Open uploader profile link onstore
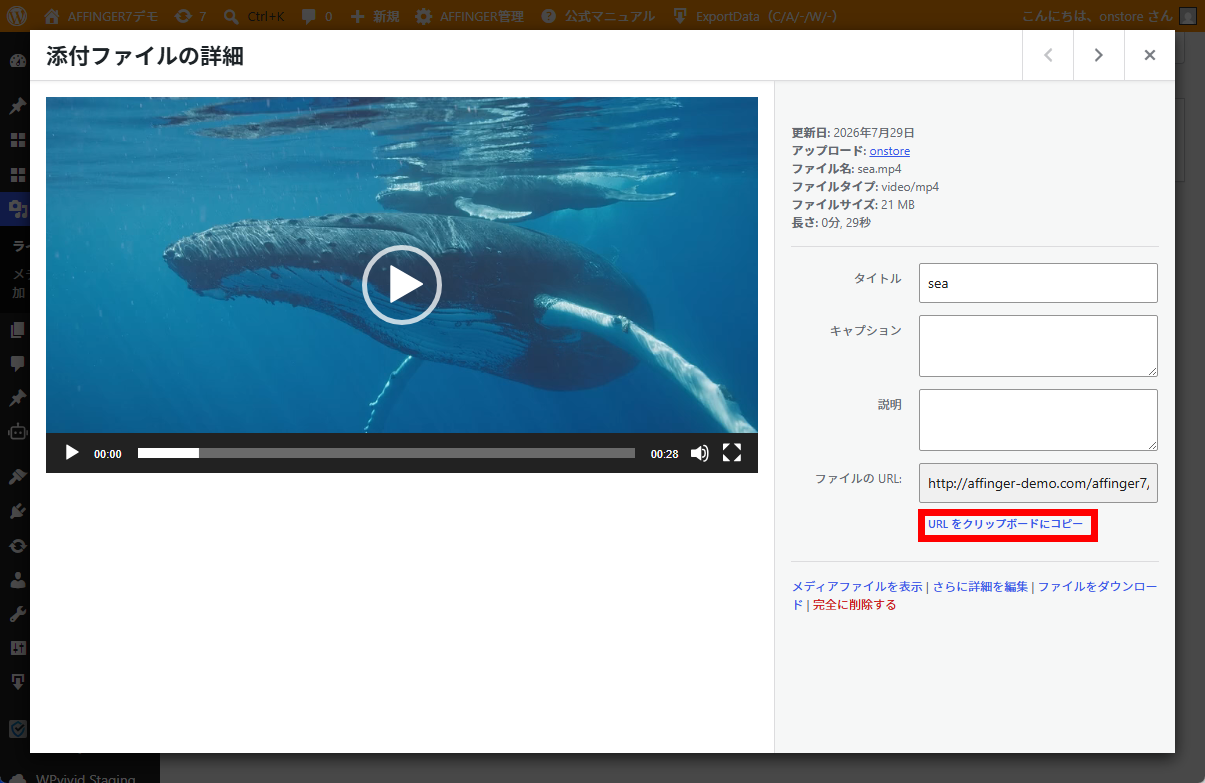 tap(890, 151)
